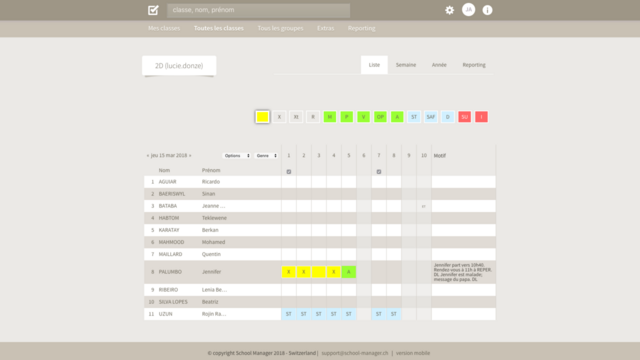Screen dimensions: 640x360
Task: Click the Nom column header
Action: coord(164,170)
